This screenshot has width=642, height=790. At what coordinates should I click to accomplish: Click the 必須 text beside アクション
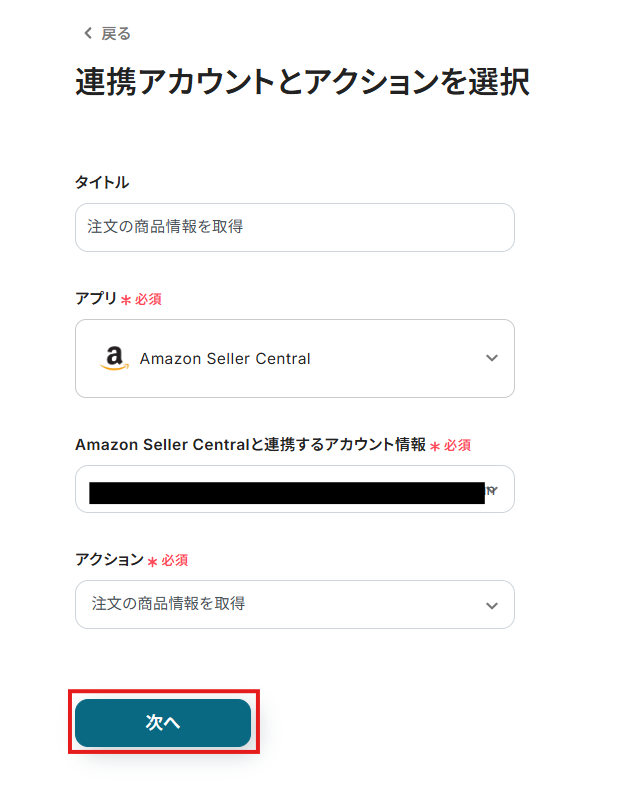(174, 560)
